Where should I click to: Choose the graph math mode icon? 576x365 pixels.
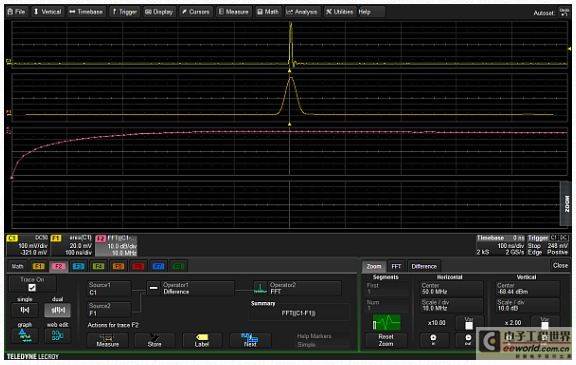[x=25, y=336]
